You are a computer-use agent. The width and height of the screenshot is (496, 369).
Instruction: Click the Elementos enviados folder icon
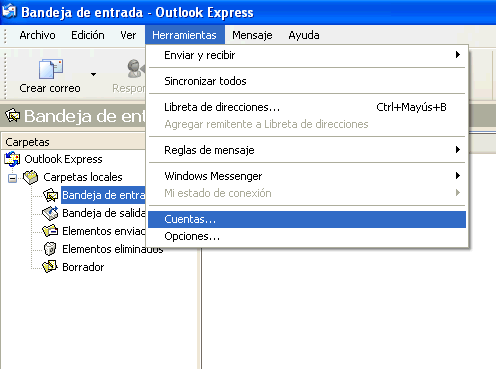50,231
